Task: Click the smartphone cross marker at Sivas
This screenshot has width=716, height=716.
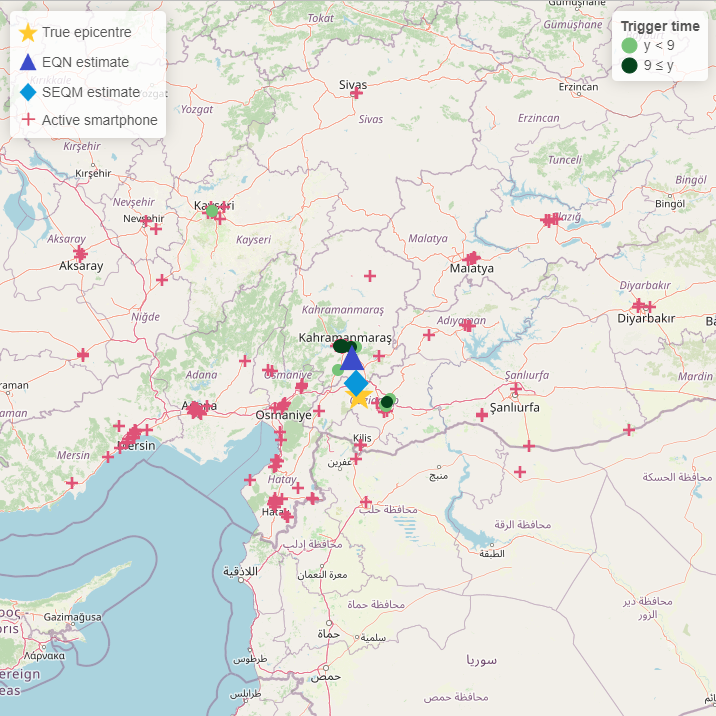Action: tap(356, 93)
